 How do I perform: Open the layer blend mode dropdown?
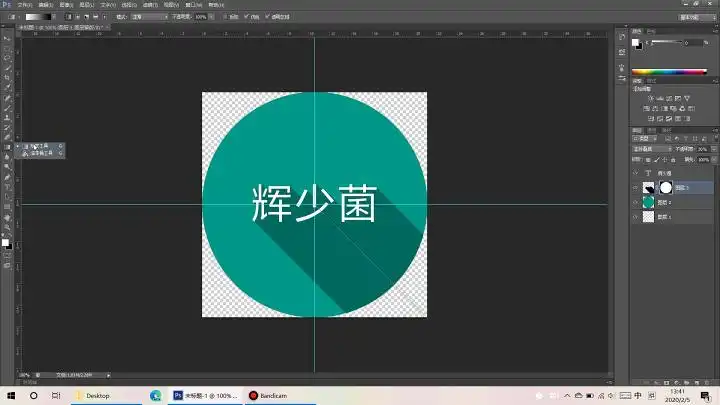point(647,149)
